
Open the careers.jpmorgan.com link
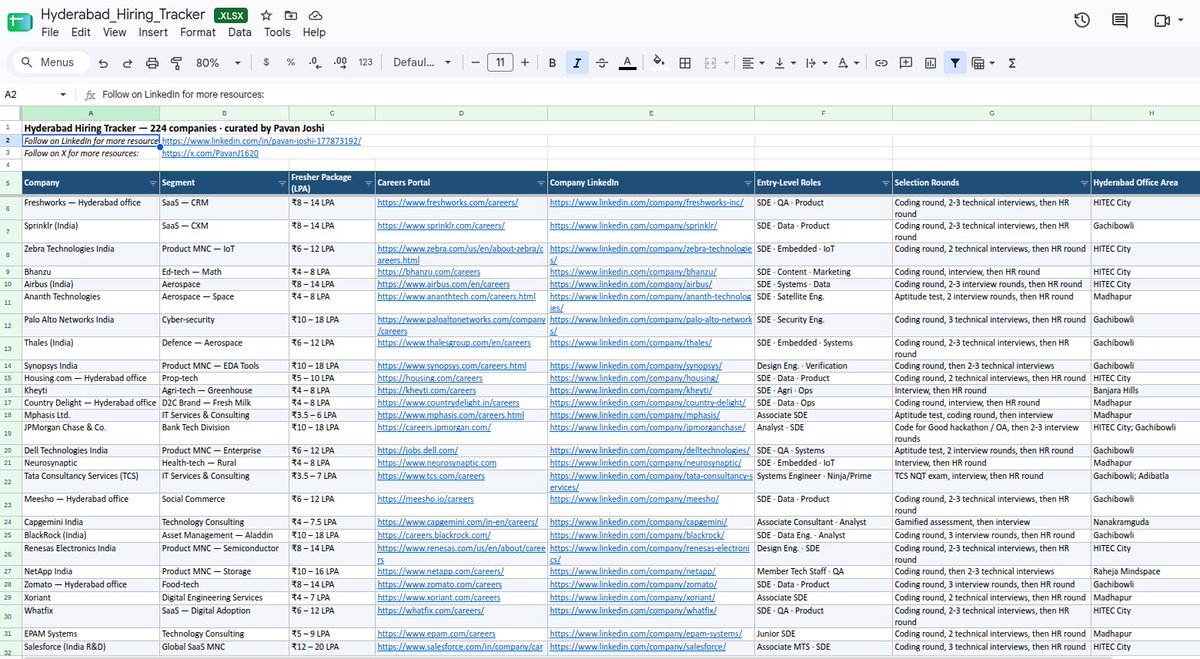click(434, 427)
